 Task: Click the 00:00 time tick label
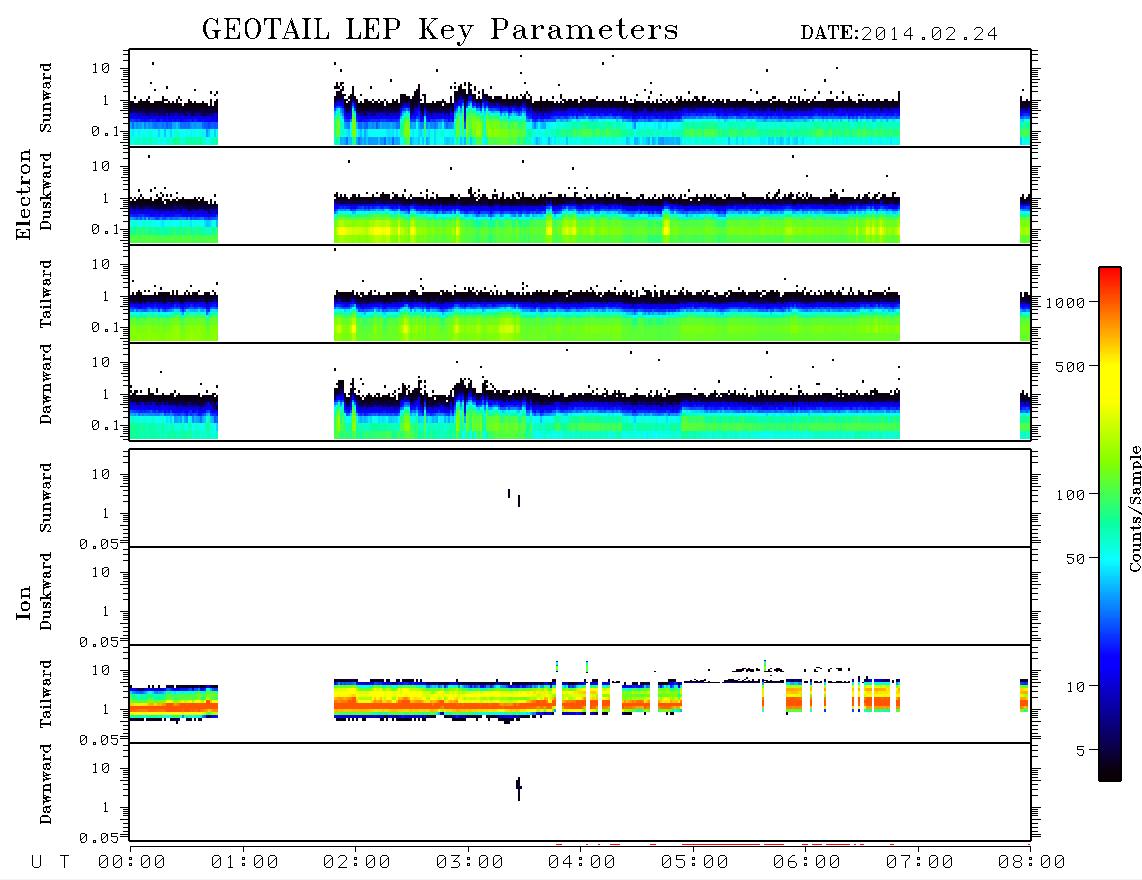tap(132, 862)
